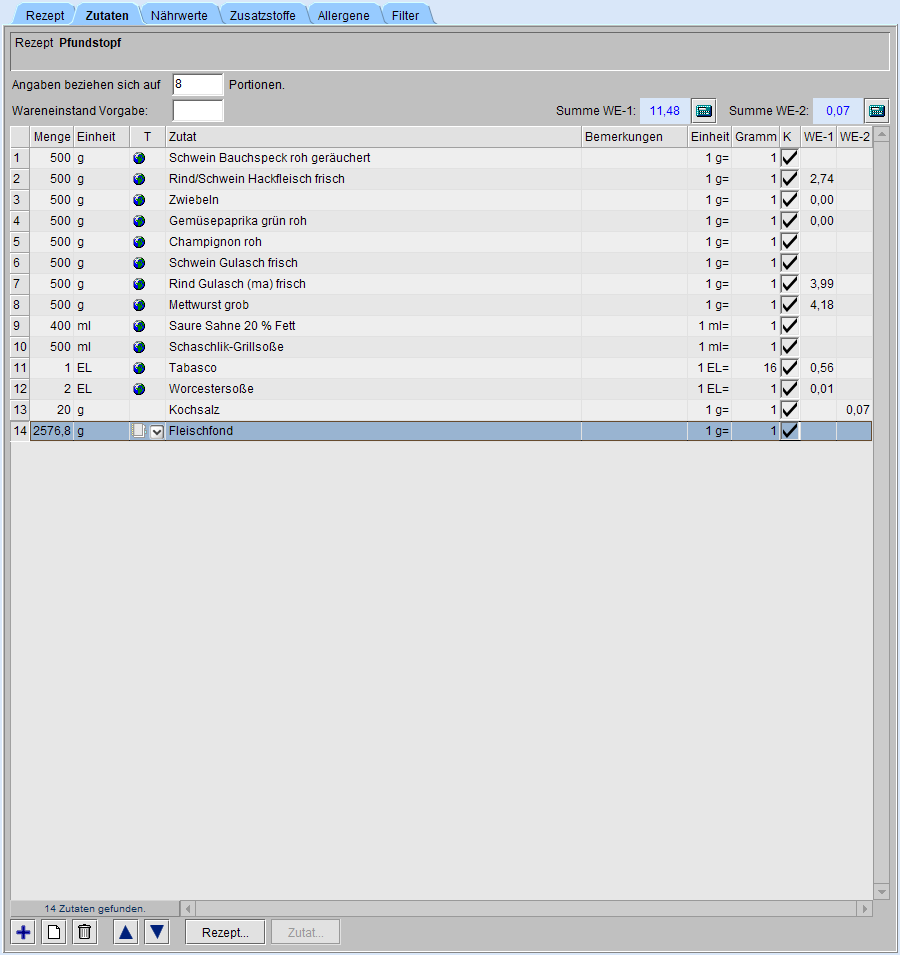Click globe icon for Rind/Schwein Hackfleisch row

(139, 179)
